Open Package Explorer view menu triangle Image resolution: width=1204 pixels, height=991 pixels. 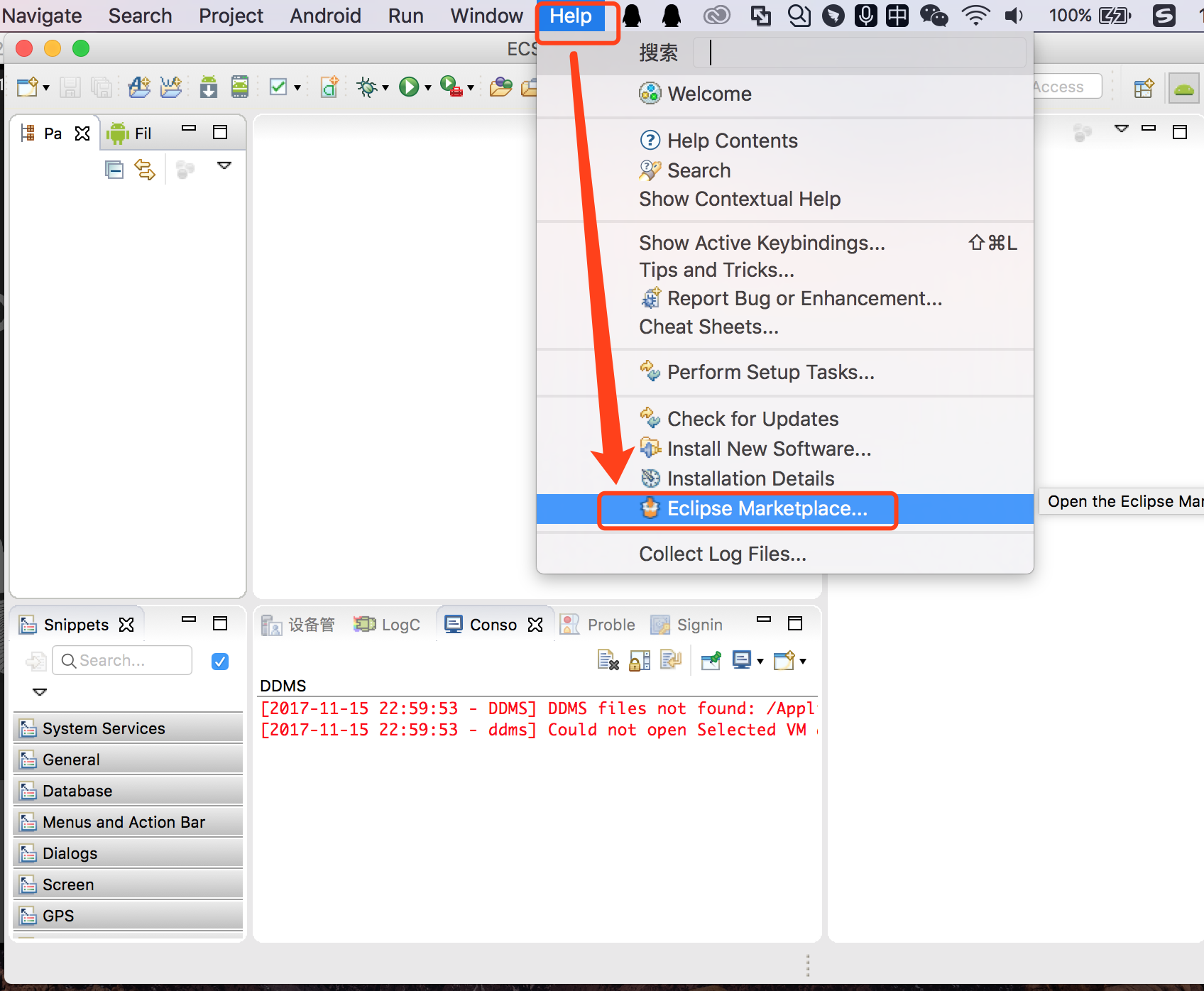click(224, 165)
